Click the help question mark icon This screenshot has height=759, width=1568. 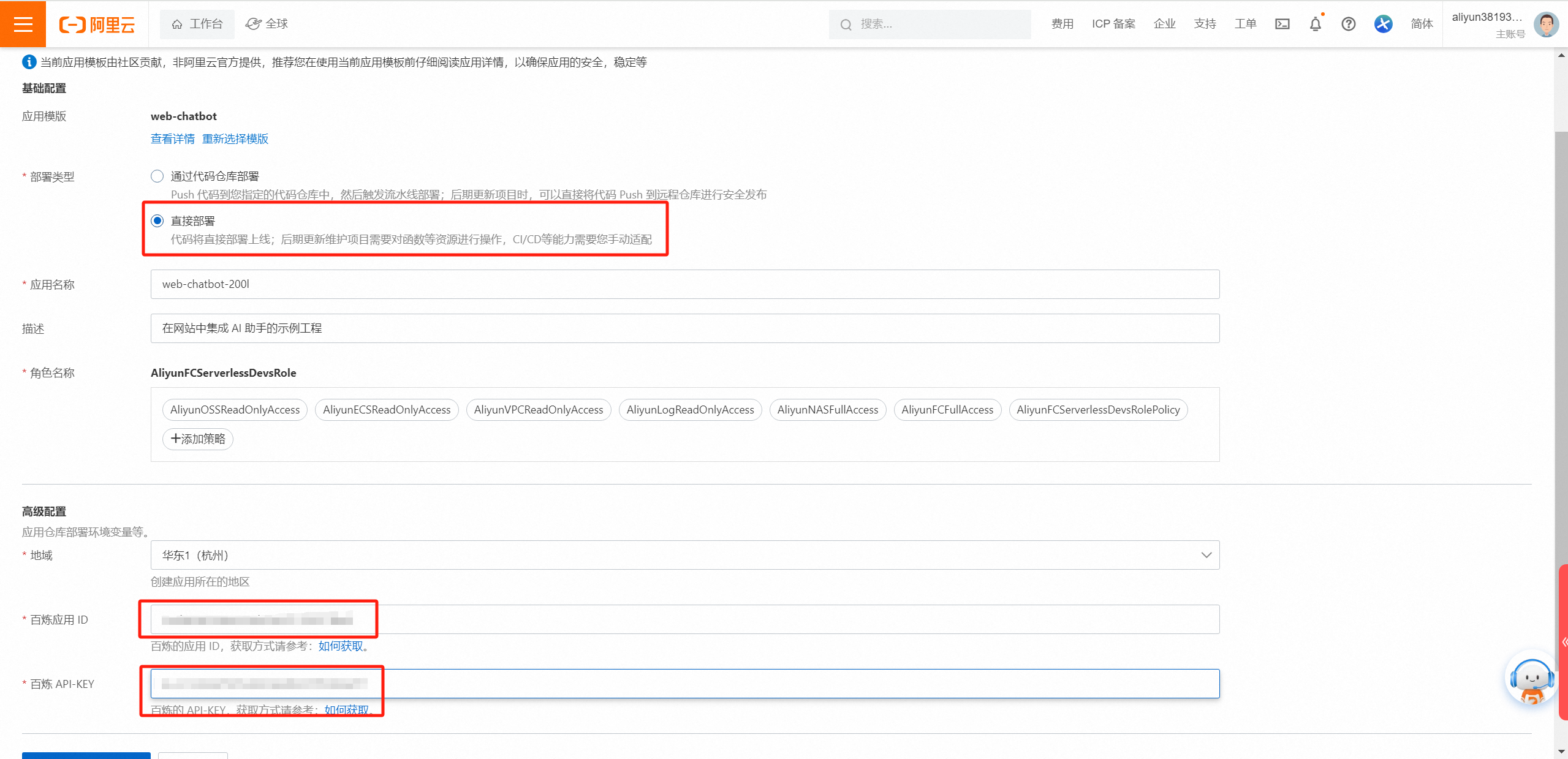(1348, 24)
